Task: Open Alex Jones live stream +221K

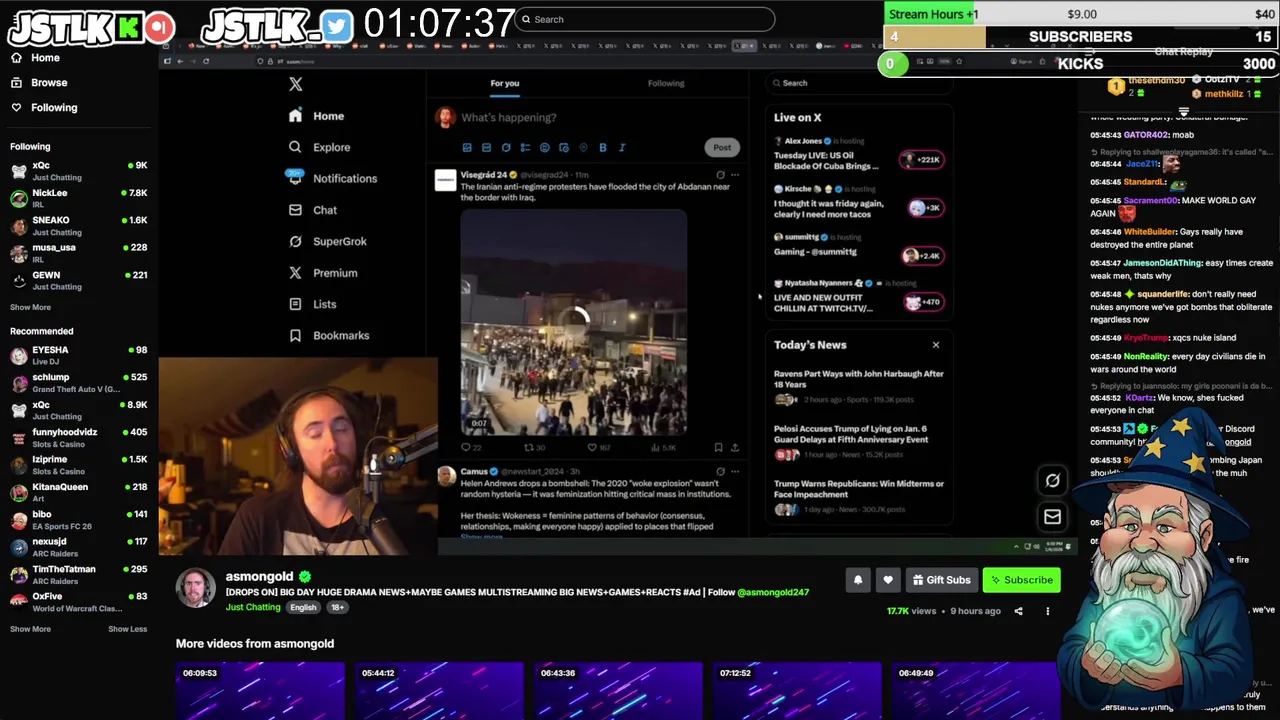Action: coord(857,154)
